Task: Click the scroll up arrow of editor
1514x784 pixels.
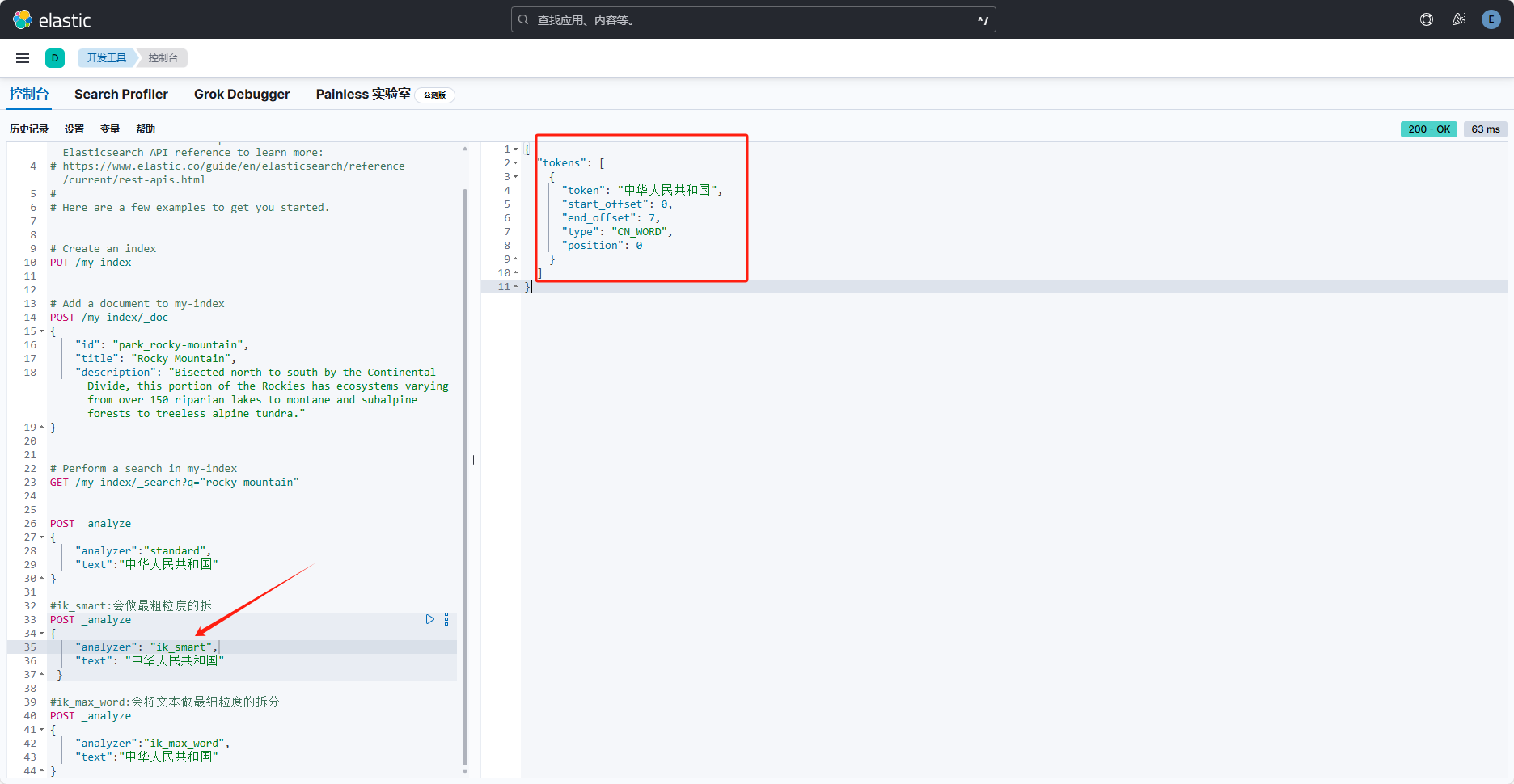Action: pyautogui.click(x=465, y=149)
